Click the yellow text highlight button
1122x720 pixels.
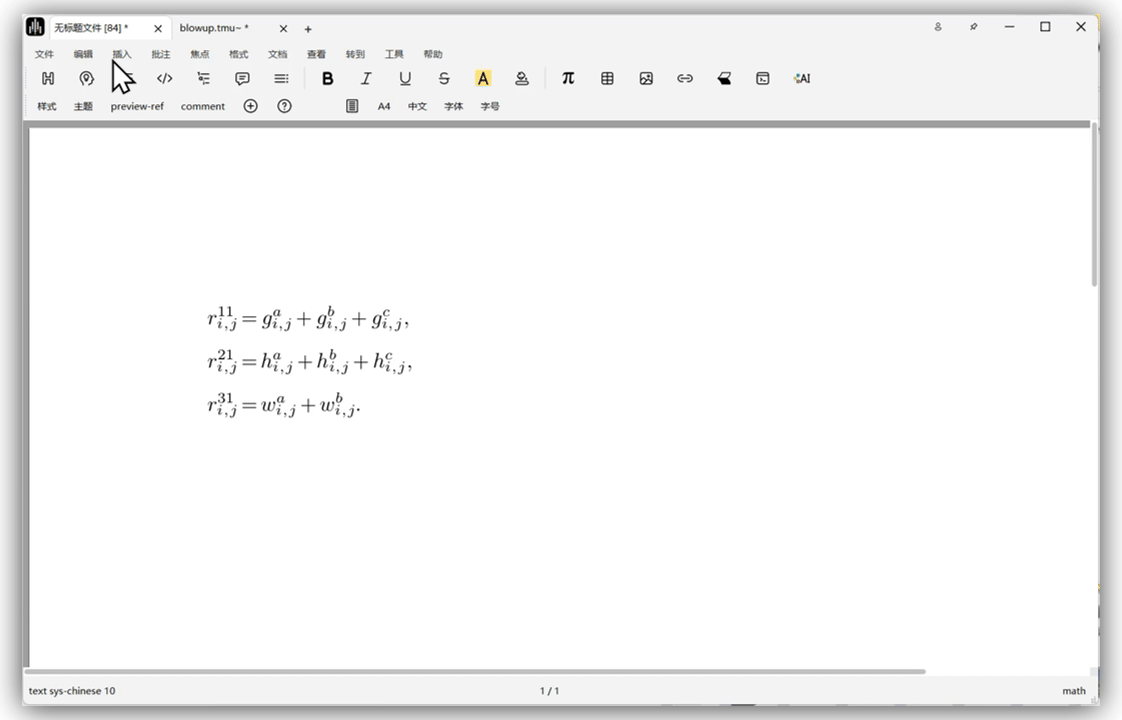[483, 78]
